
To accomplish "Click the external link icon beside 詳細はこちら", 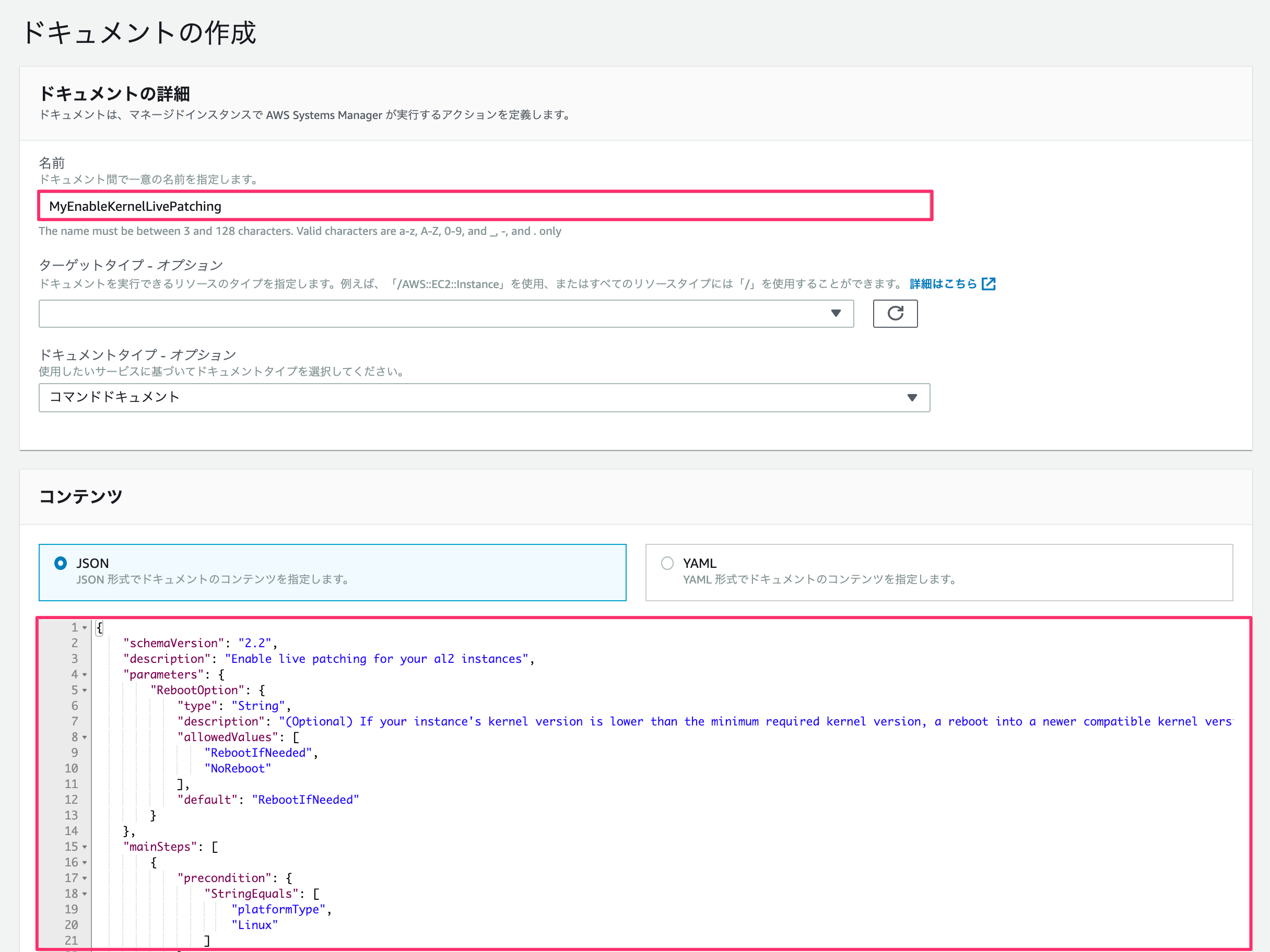I will tap(988, 284).
